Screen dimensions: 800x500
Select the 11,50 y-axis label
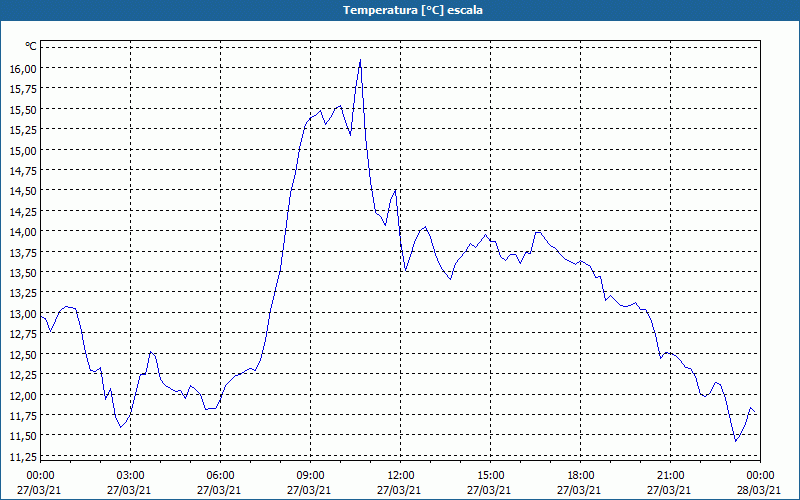[23, 436]
